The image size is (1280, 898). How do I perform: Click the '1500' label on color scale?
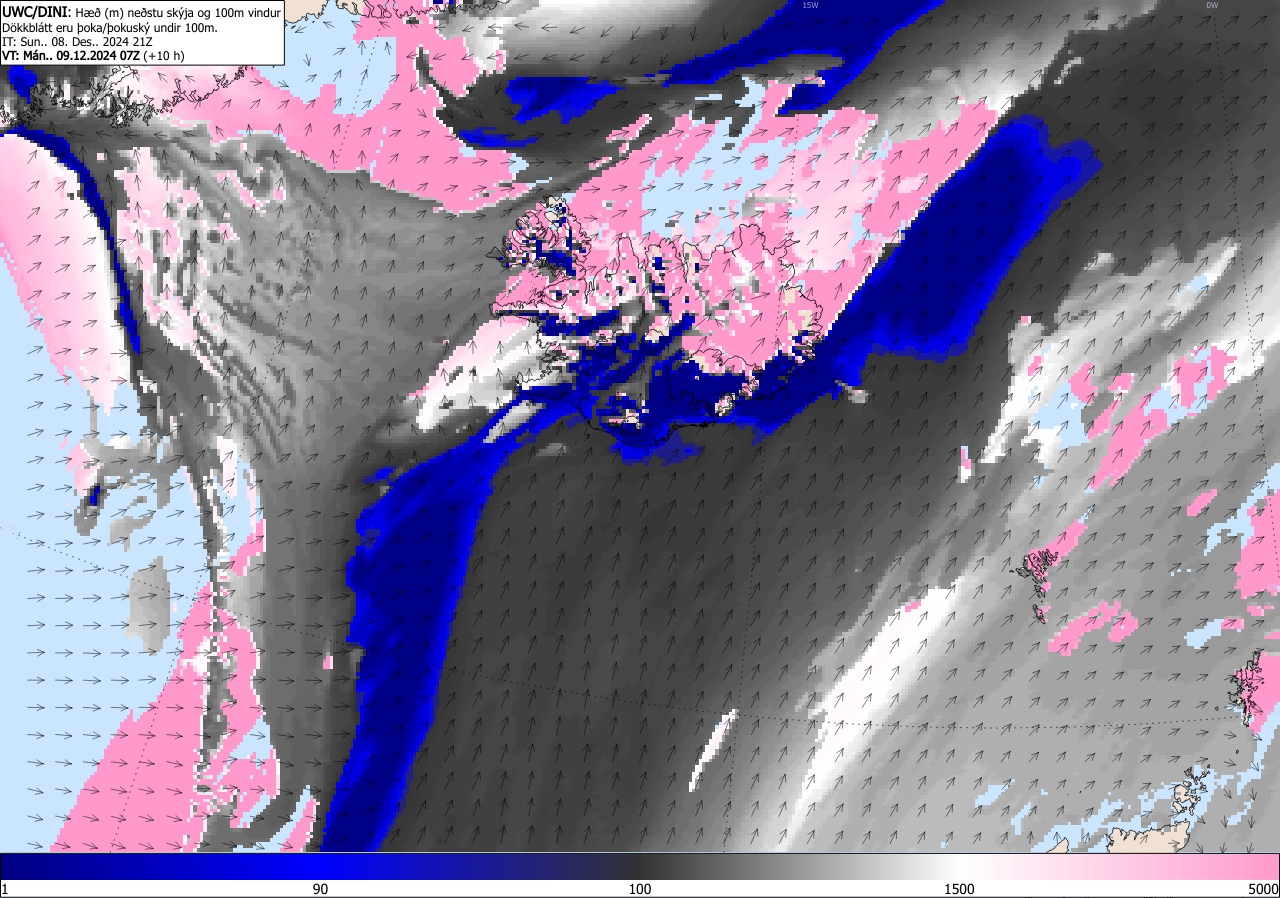click(x=960, y=889)
